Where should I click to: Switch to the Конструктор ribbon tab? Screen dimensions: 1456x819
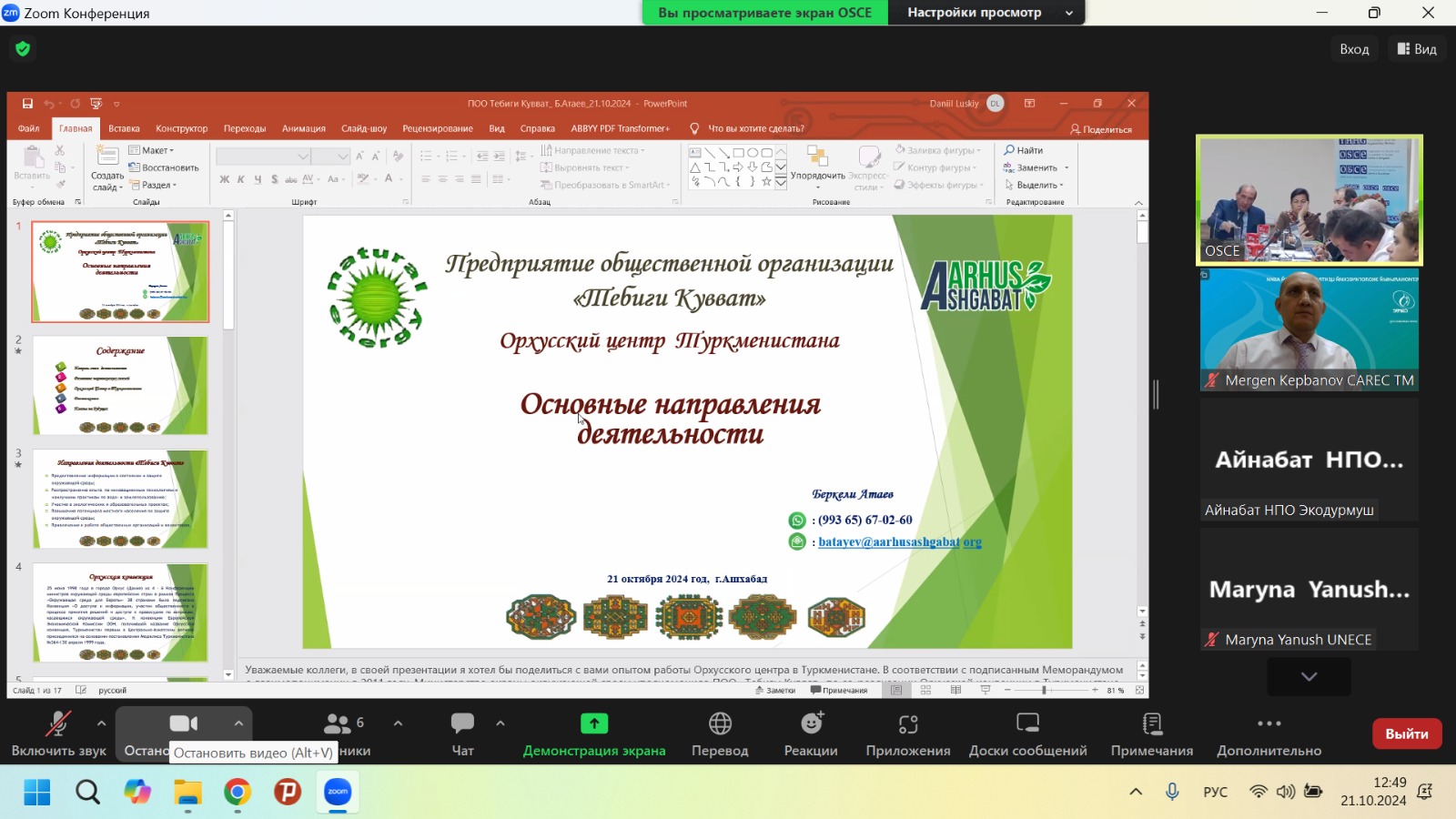(182, 128)
